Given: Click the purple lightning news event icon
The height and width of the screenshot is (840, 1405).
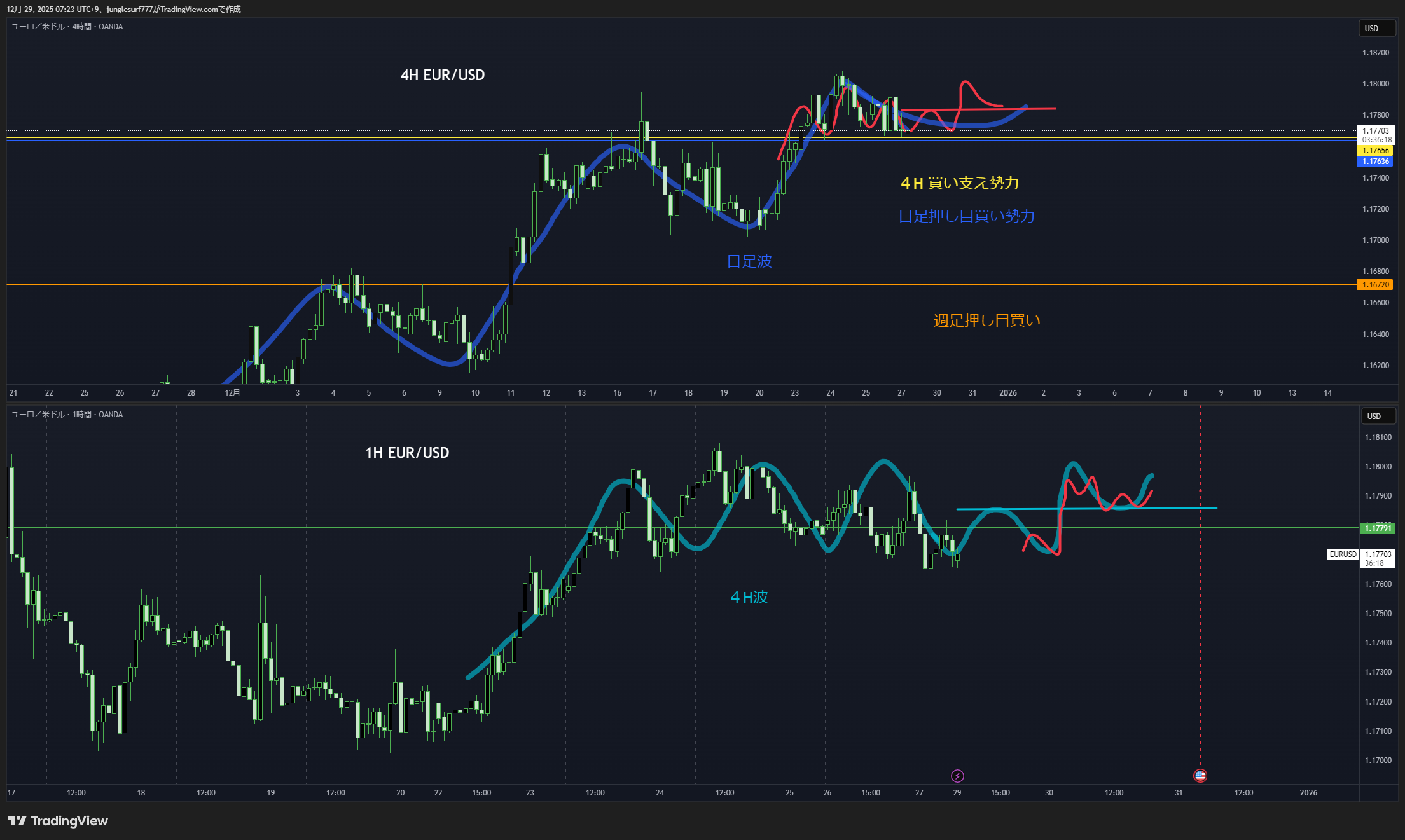Looking at the screenshot, I should pos(957,776).
